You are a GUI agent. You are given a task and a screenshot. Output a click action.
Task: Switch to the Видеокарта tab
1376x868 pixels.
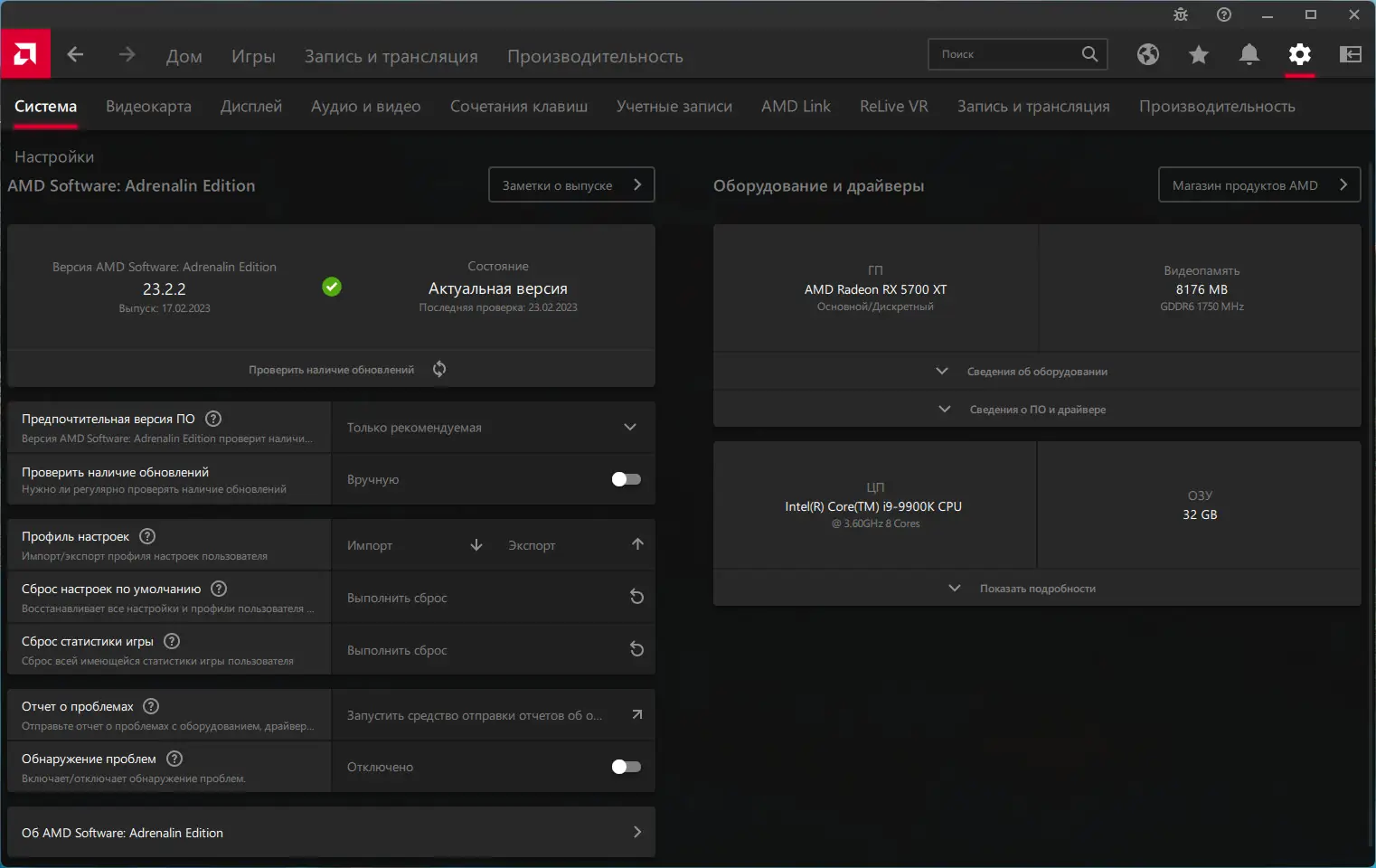point(148,106)
